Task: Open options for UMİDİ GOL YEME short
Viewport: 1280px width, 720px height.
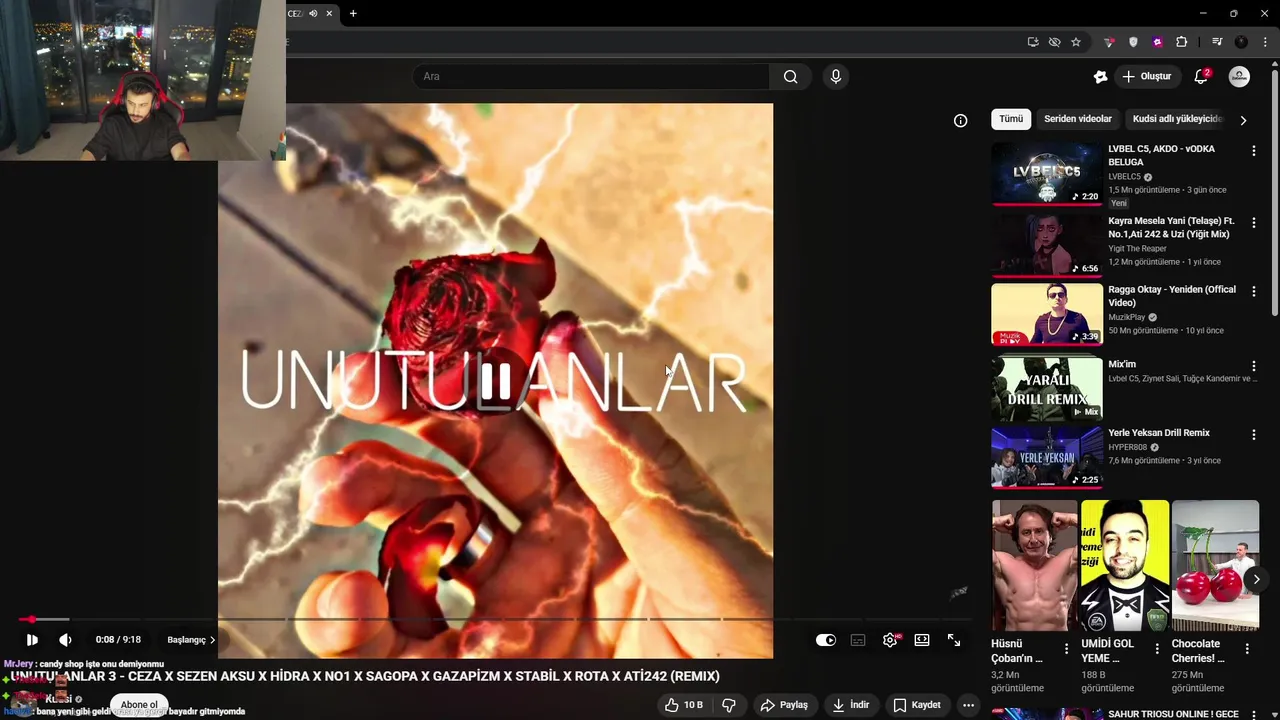Action: [x=1157, y=649]
